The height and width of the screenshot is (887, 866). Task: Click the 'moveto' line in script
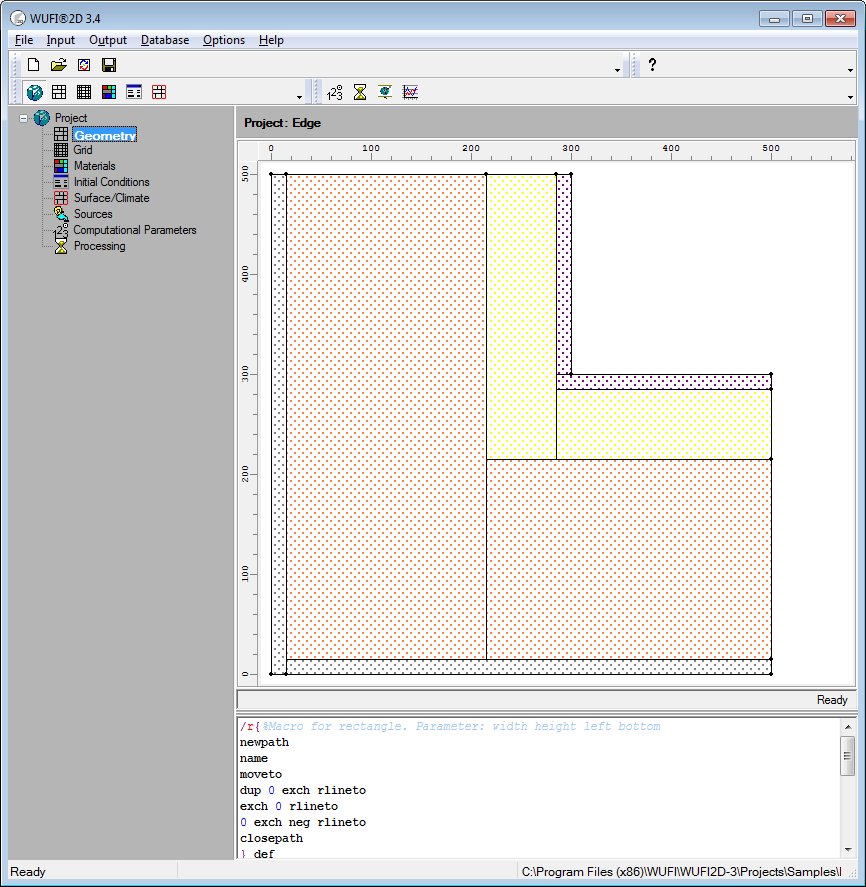[x=260, y=774]
